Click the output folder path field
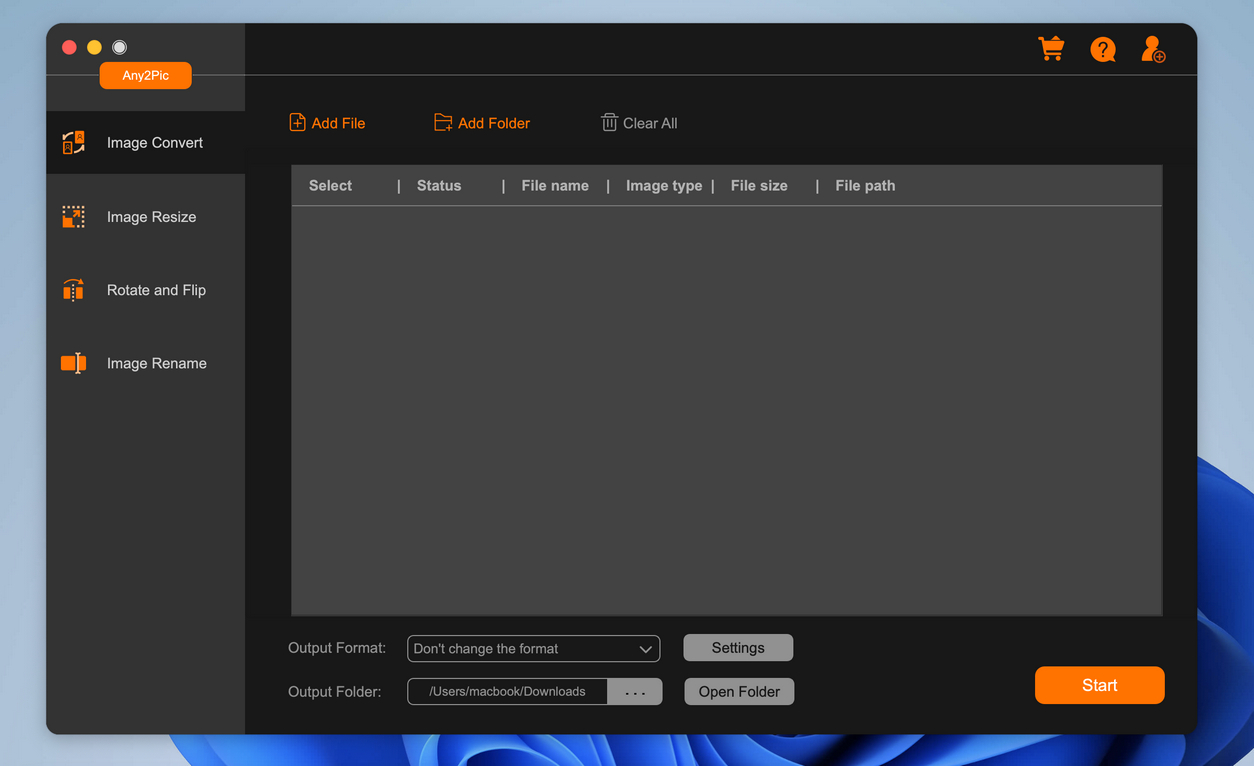Image resolution: width=1254 pixels, height=766 pixels. point(507,691)
